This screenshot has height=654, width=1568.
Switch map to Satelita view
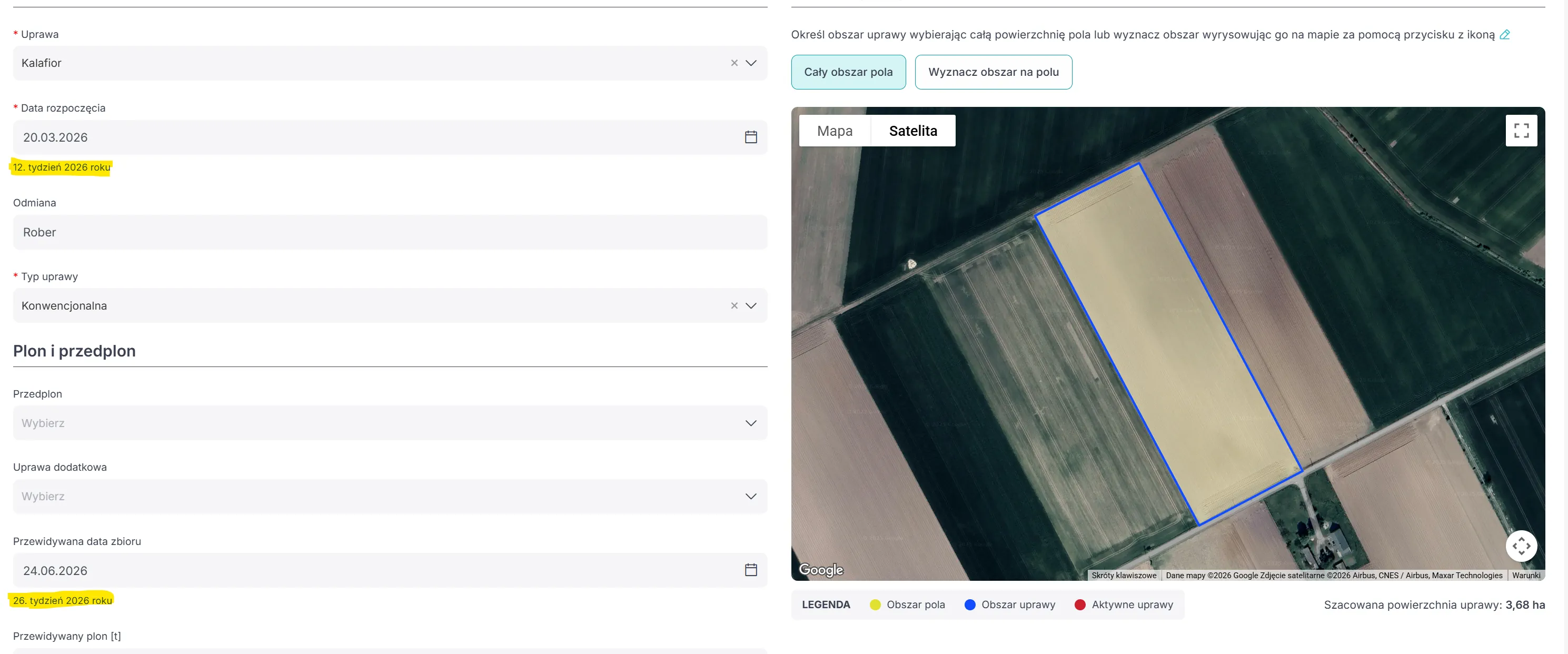pos(912,131)
